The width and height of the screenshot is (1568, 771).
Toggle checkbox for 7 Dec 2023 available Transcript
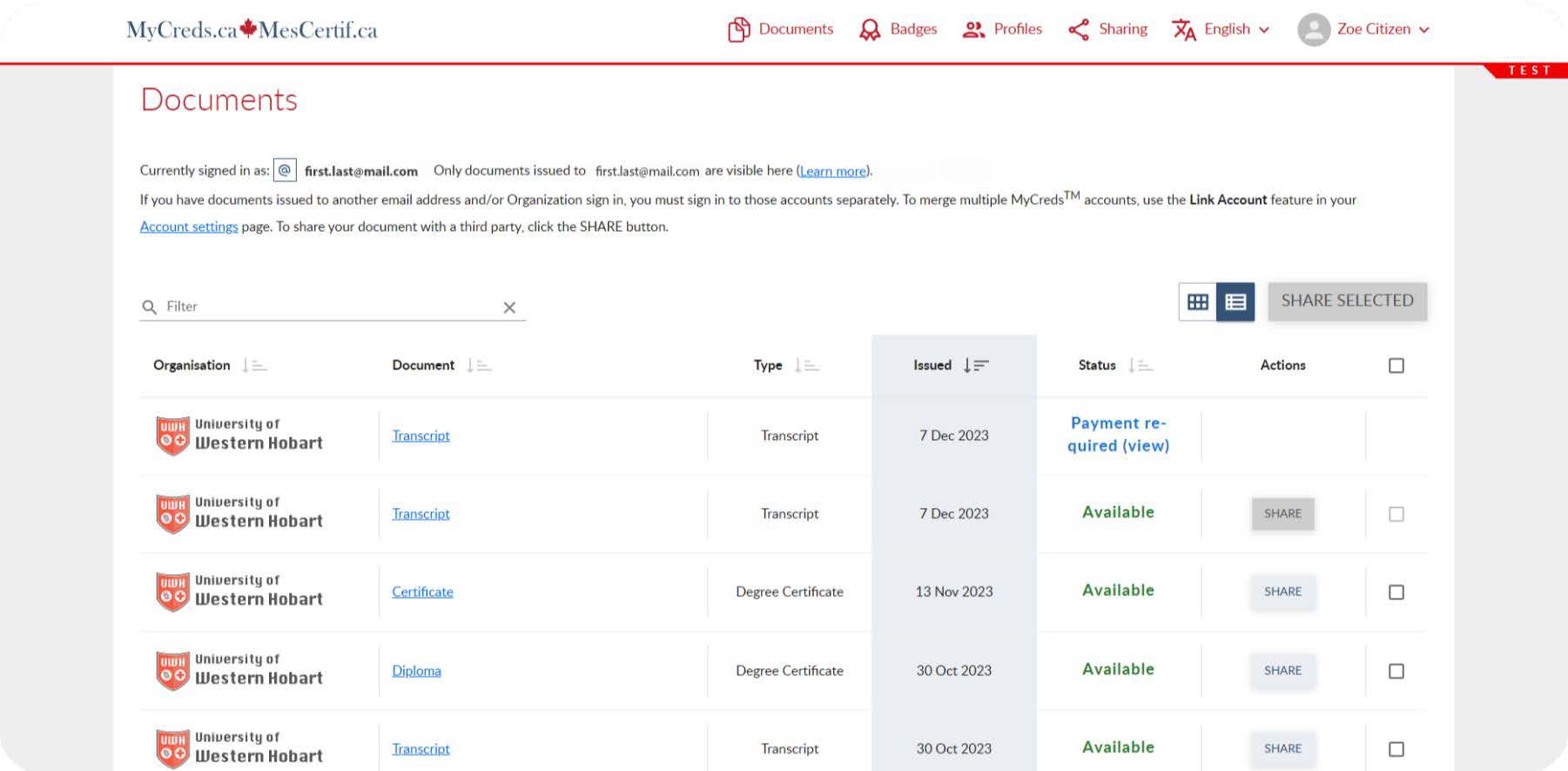1396,514
